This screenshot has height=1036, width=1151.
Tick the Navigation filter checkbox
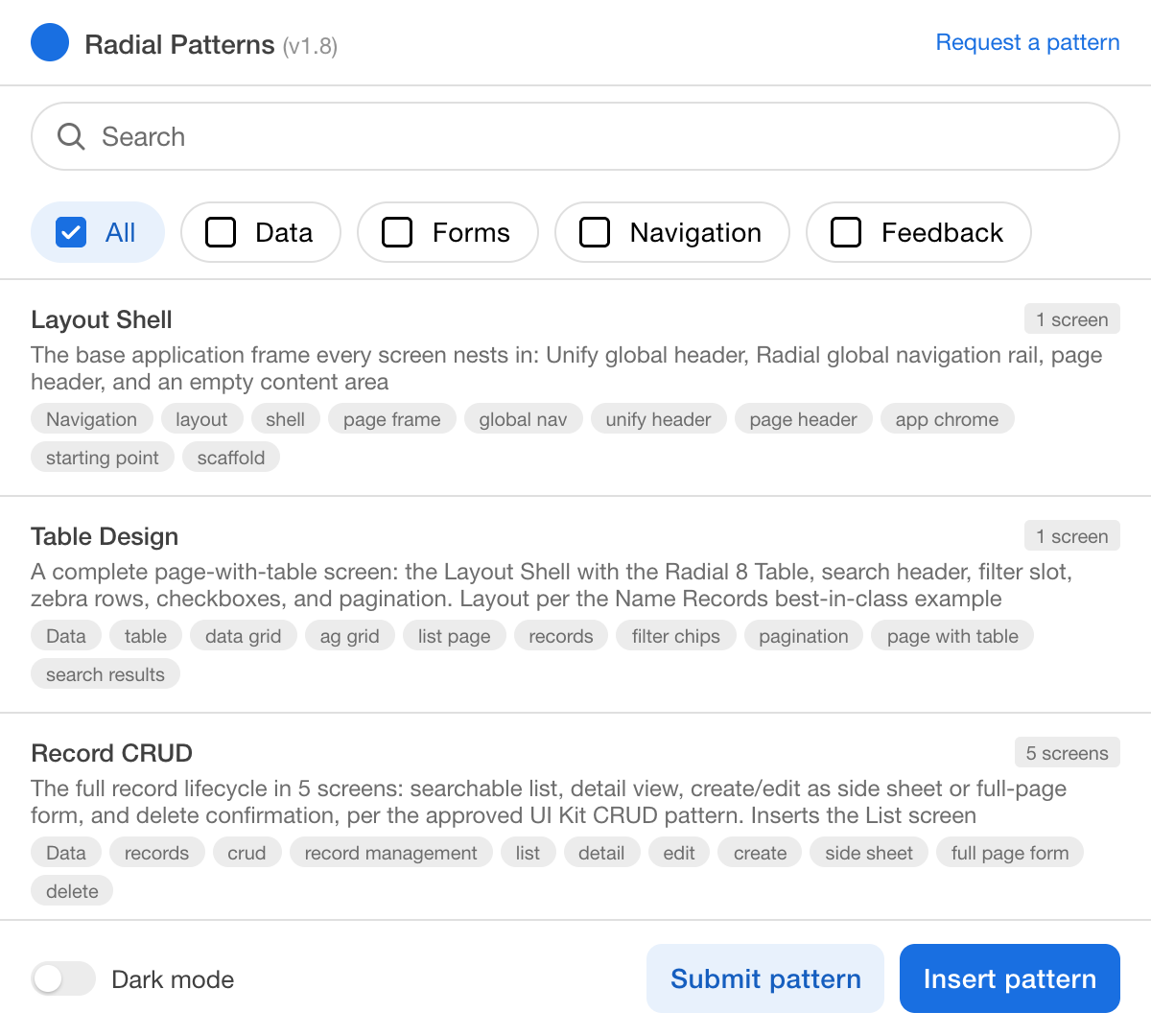(x=595, y=232)
